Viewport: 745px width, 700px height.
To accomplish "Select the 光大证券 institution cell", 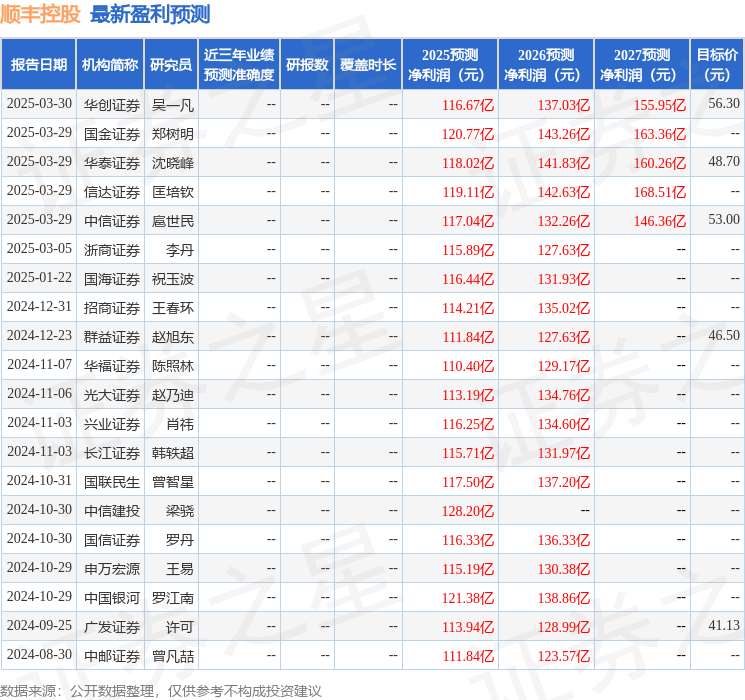I will (x=112, y=394).
